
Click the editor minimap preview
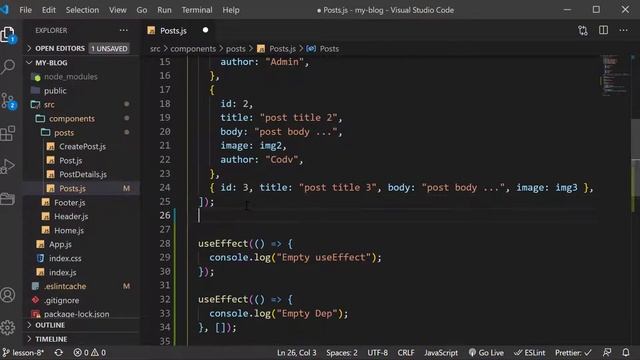tap(615, 76)
